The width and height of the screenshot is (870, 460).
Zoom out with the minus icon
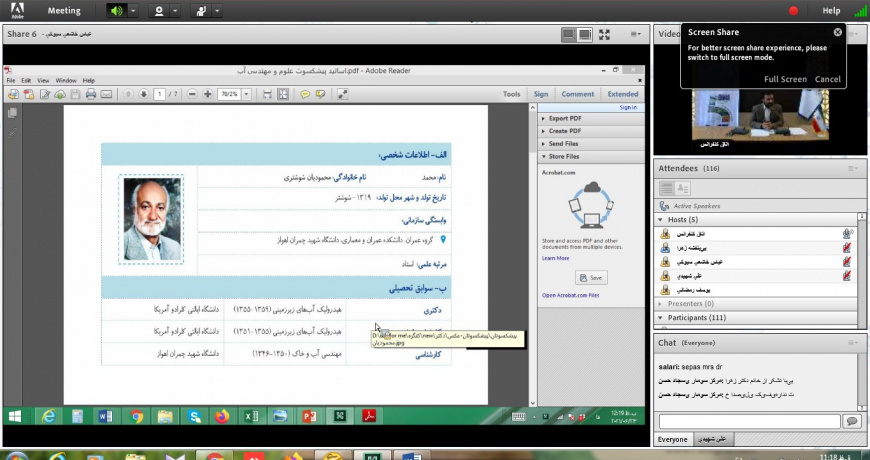tap(193, 94)
